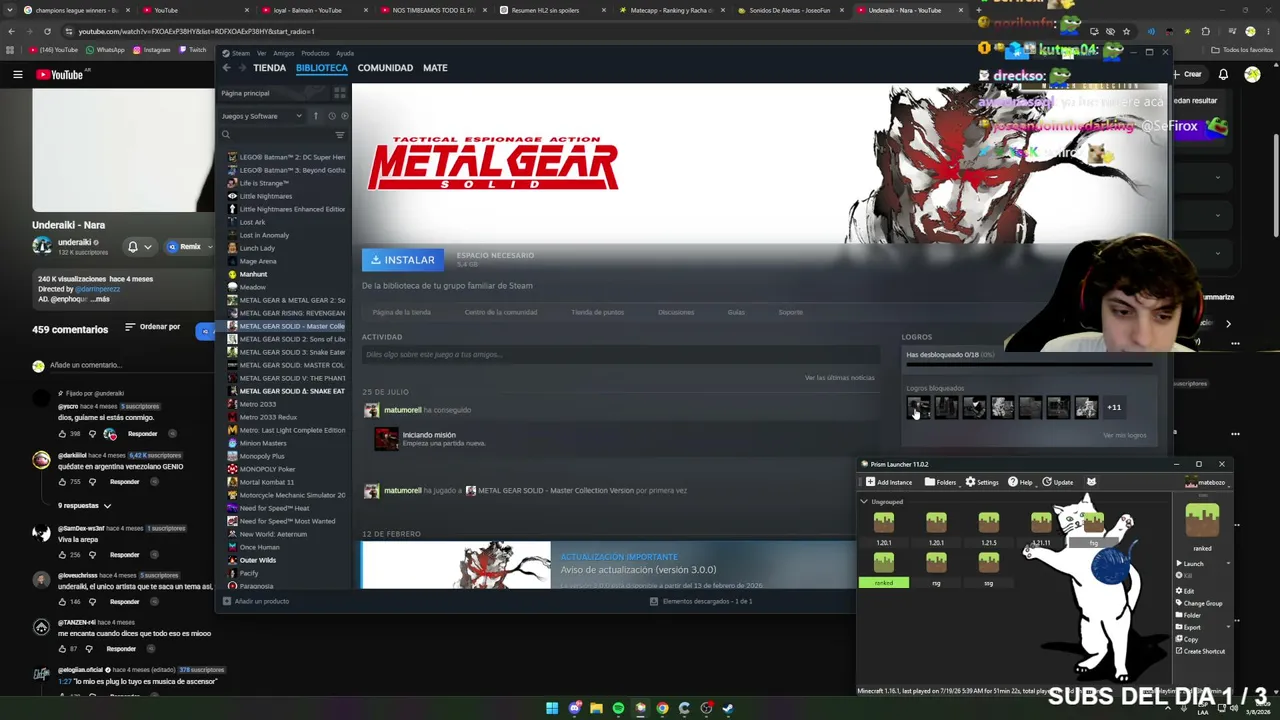
Task: Click the Windows Start button
Action: click(552, 708)
